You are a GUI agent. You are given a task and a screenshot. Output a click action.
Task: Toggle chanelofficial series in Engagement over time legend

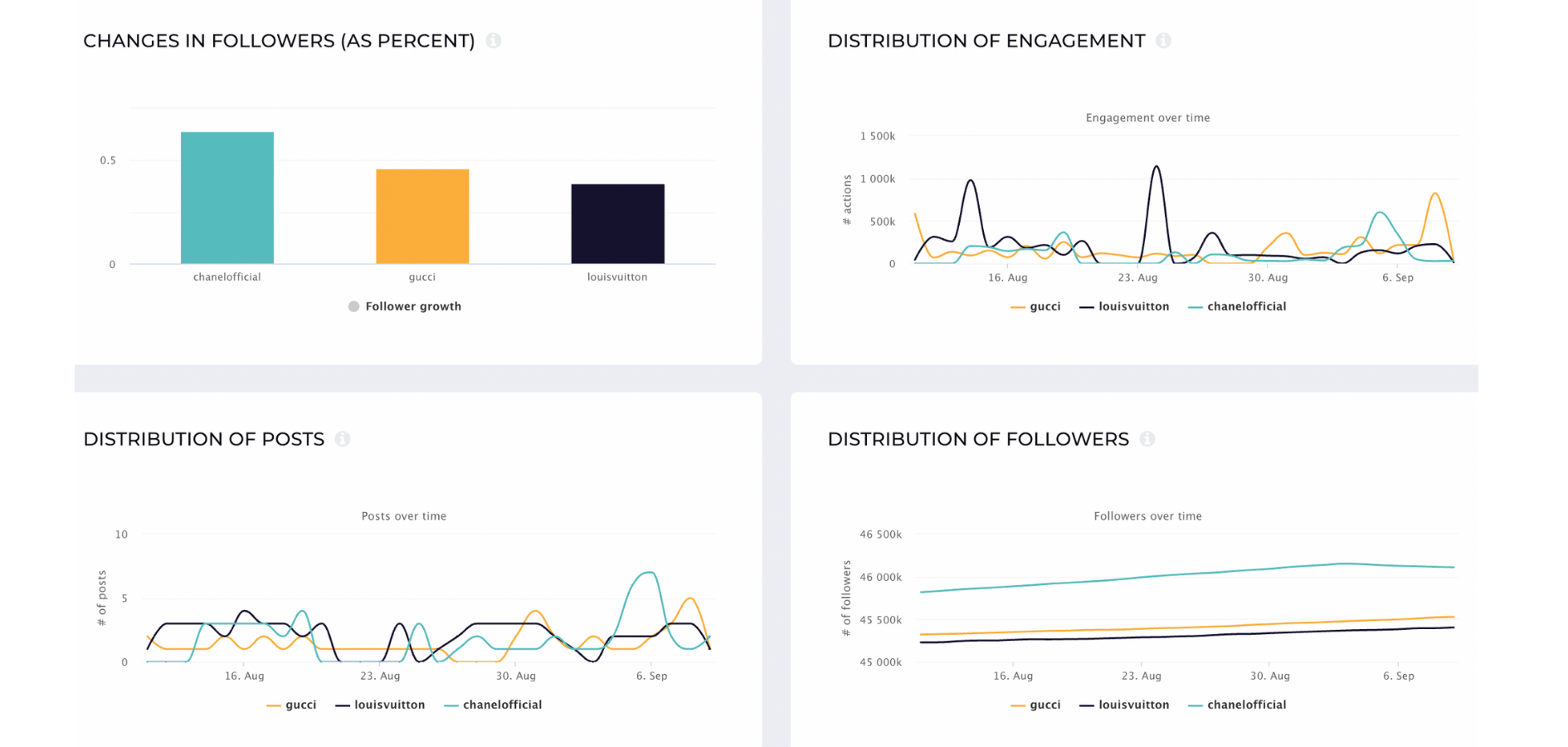(x=1237, y=306)
